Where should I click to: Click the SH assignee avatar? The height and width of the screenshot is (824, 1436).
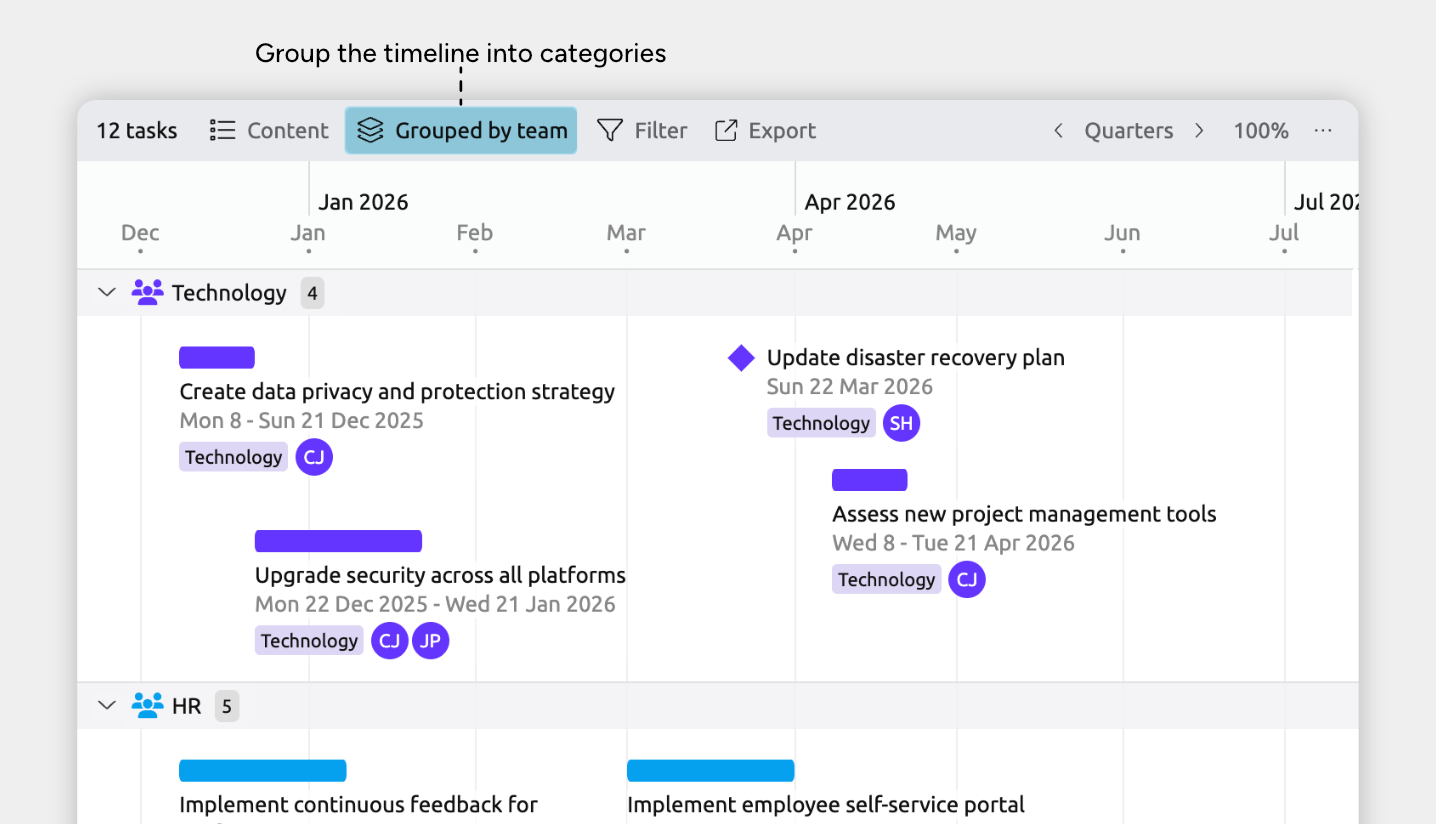(x=901, y=423)
